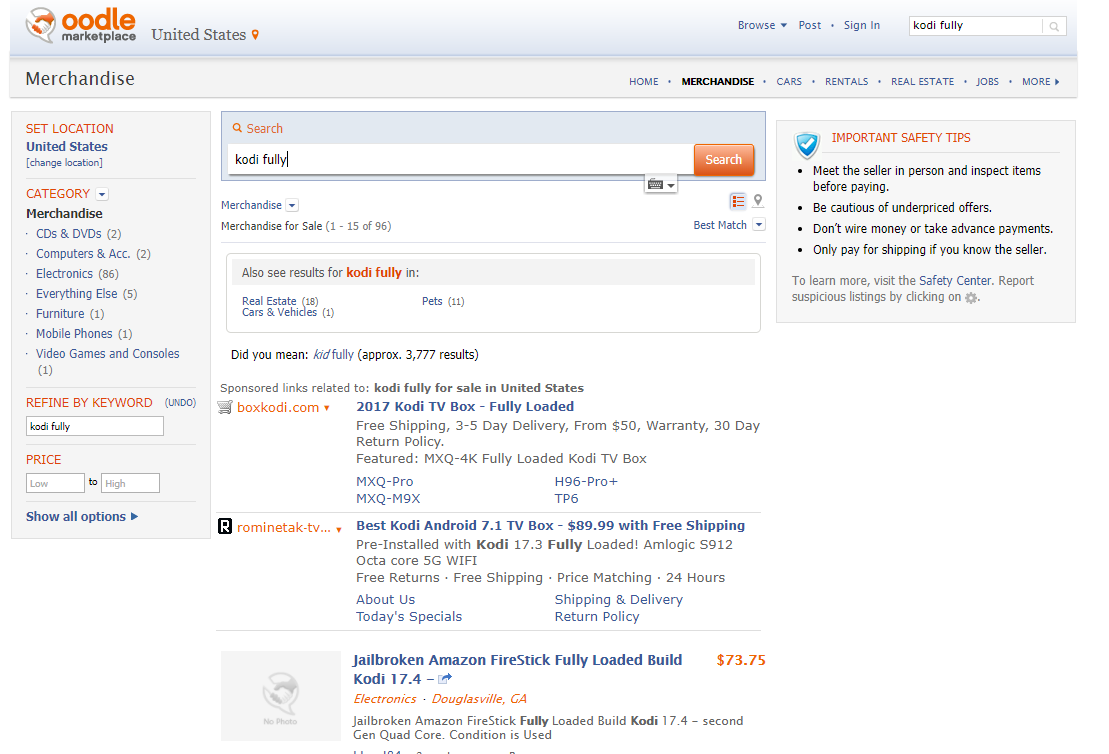
Task: Click the Search magnifier icon in search panel
Action: pos(238,128)
